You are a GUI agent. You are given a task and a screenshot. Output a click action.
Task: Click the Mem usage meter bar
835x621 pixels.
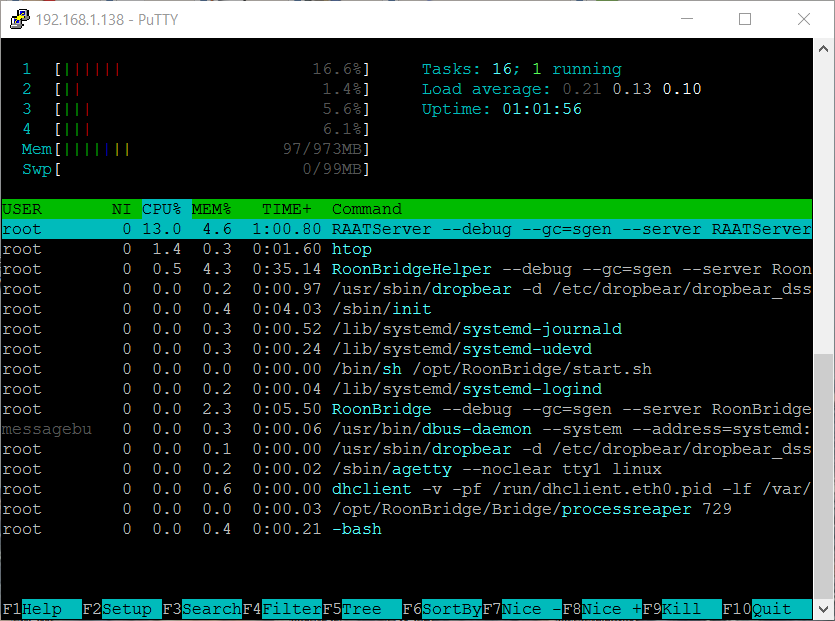click(x=212, y=149)
